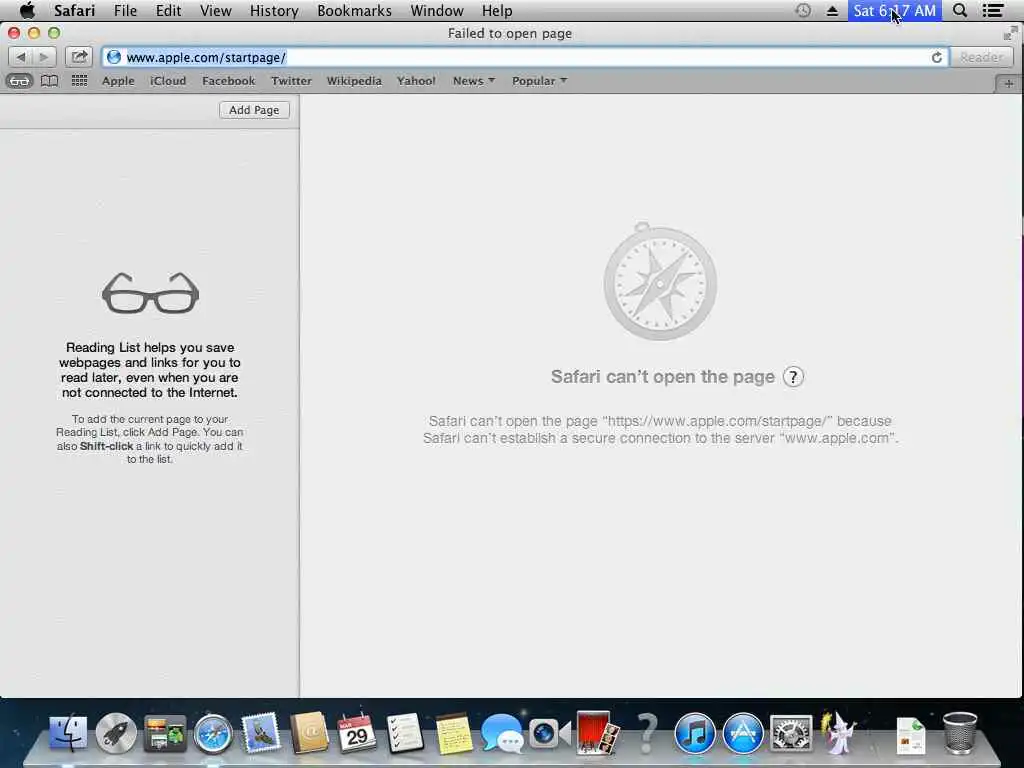Open Safari compass icon in Dock
The image size is (1024, 768).
[x=213, y=733]
